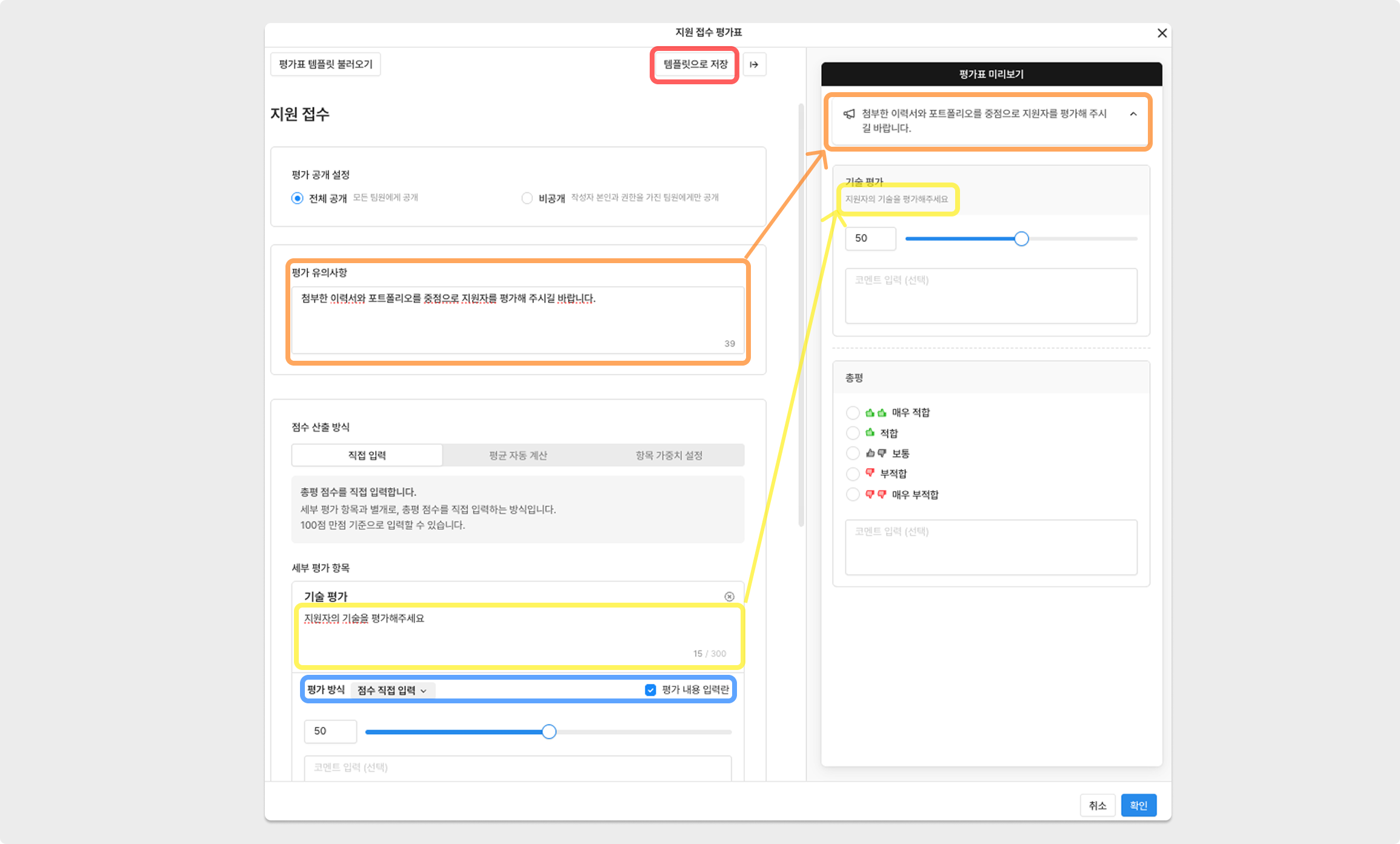Image resolution: width=1400 pixels, height=844 pixels.
Task: Confirm with the blue 확인 button
Action: pos(1139,805)
